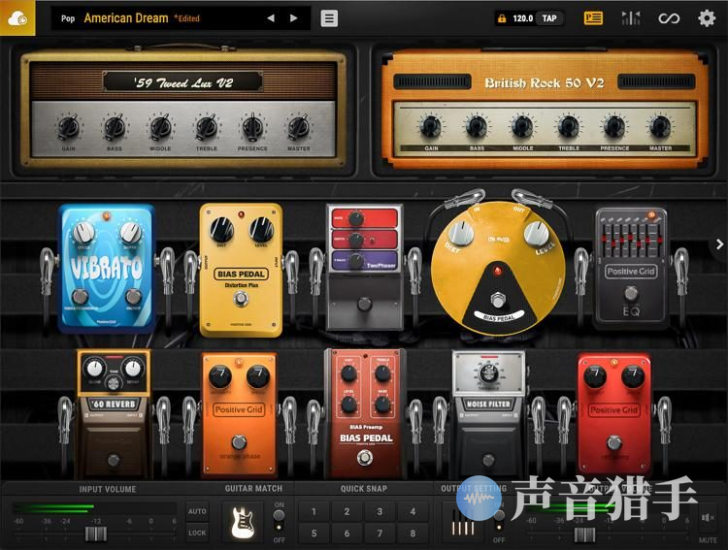The image size is (728, 550).
Task: Open the Guitar Match guitar icon
Action: click(242, 522)
